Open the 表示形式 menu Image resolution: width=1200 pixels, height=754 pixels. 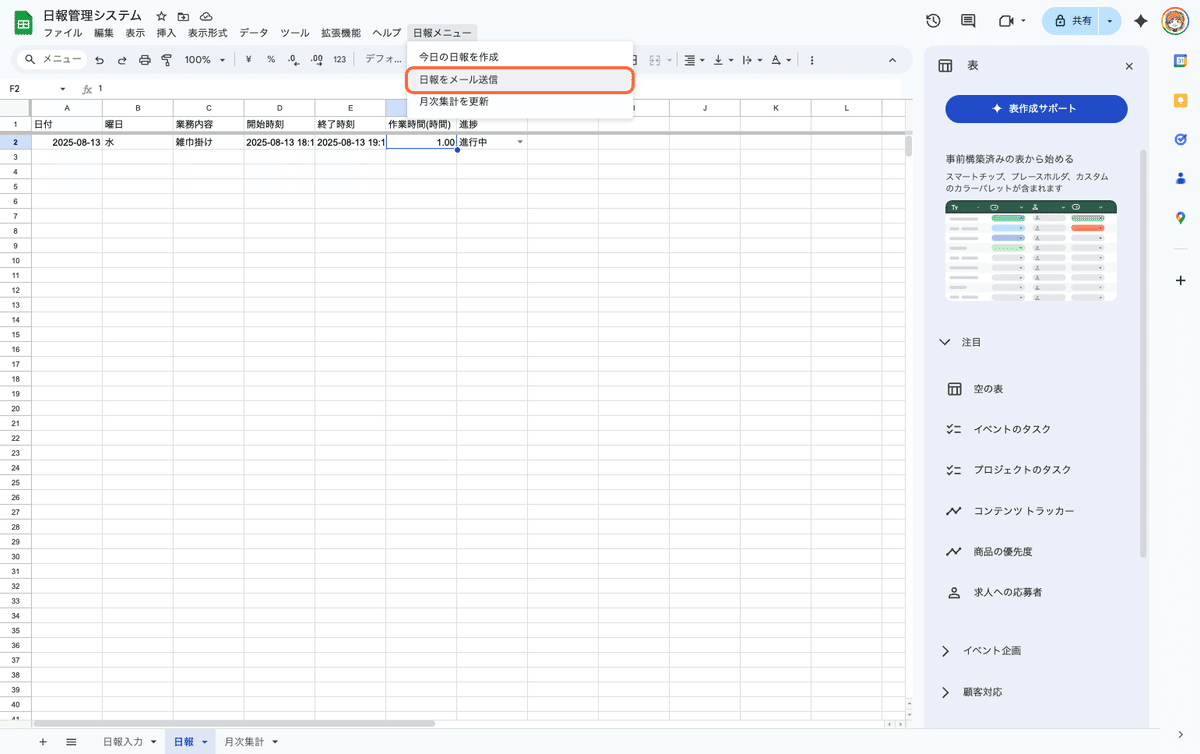(208, 33)
